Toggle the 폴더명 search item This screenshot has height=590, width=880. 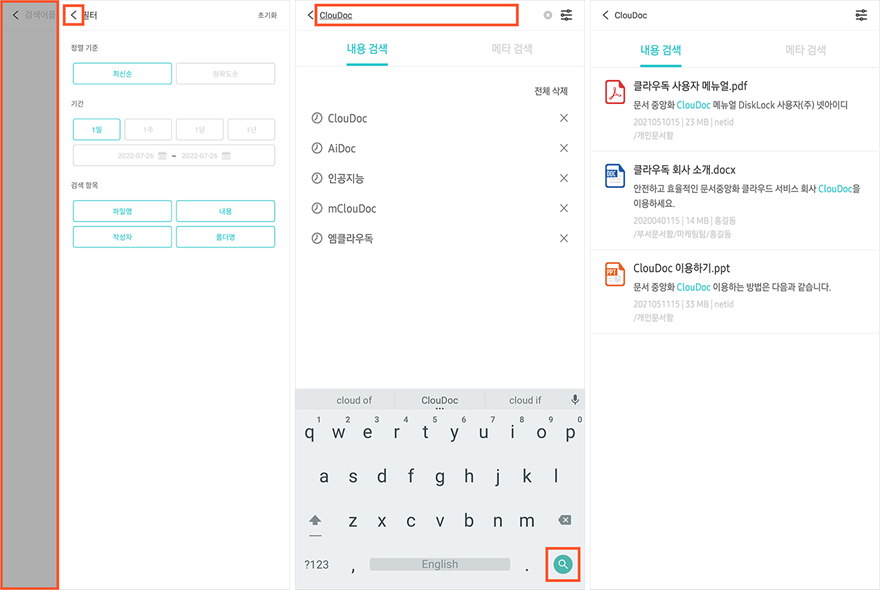pos(226,237)
